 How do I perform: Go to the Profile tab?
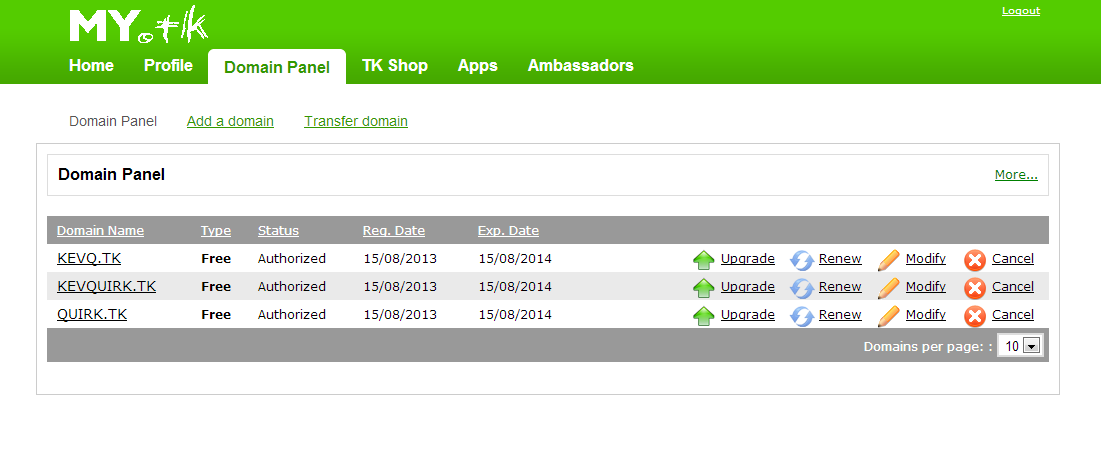168,66
